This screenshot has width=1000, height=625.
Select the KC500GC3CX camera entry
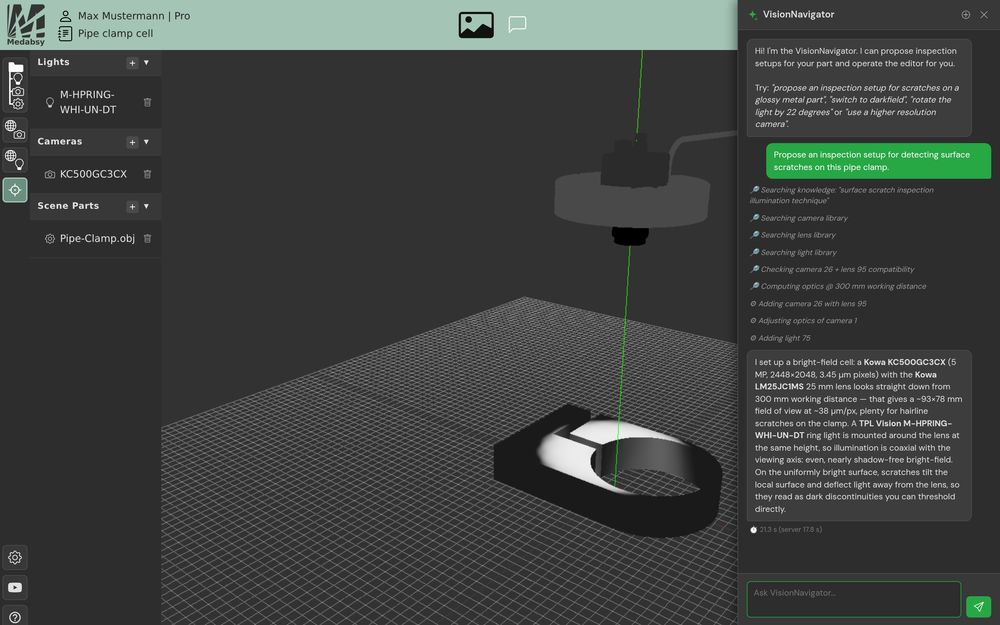[x=95, y=174]
